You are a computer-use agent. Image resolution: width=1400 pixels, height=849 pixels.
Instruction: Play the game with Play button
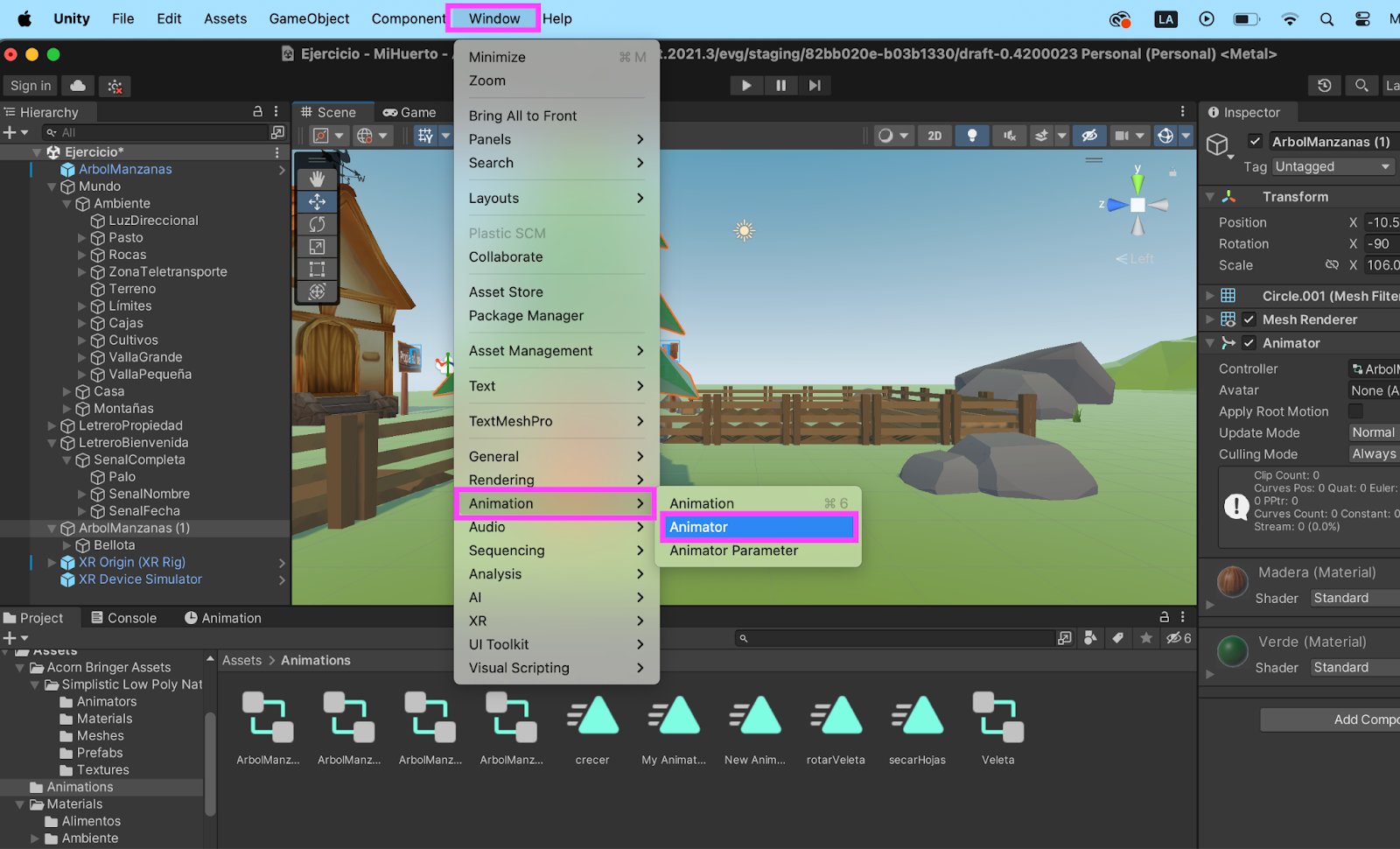point(746,85)
